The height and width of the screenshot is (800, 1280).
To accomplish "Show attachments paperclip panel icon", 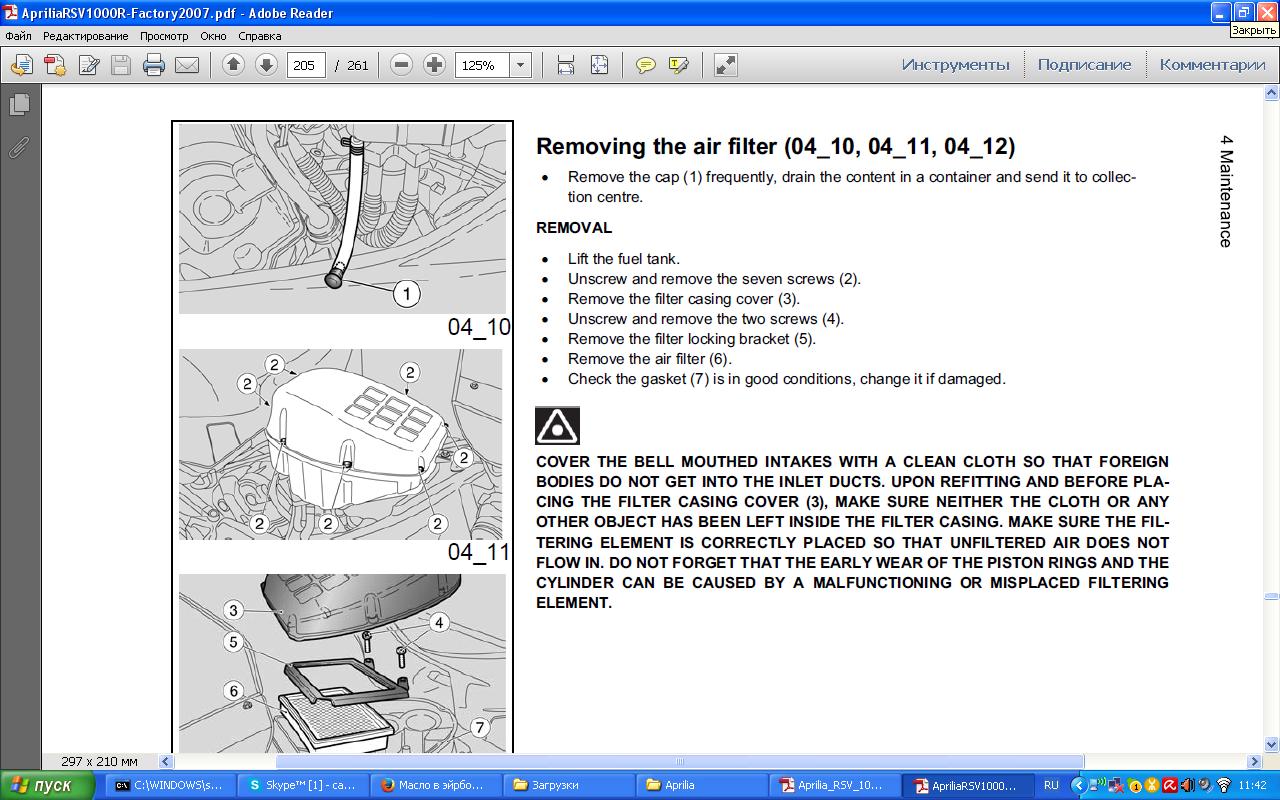I will [19, 147].
